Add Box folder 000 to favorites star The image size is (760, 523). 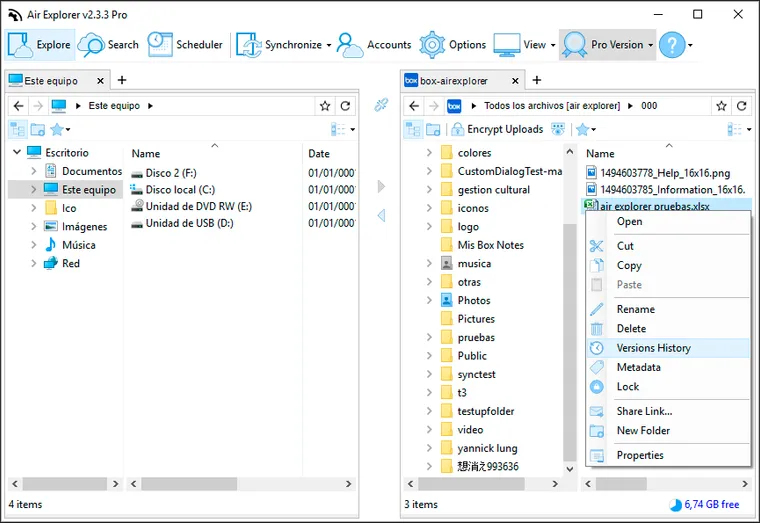[721, 106]
